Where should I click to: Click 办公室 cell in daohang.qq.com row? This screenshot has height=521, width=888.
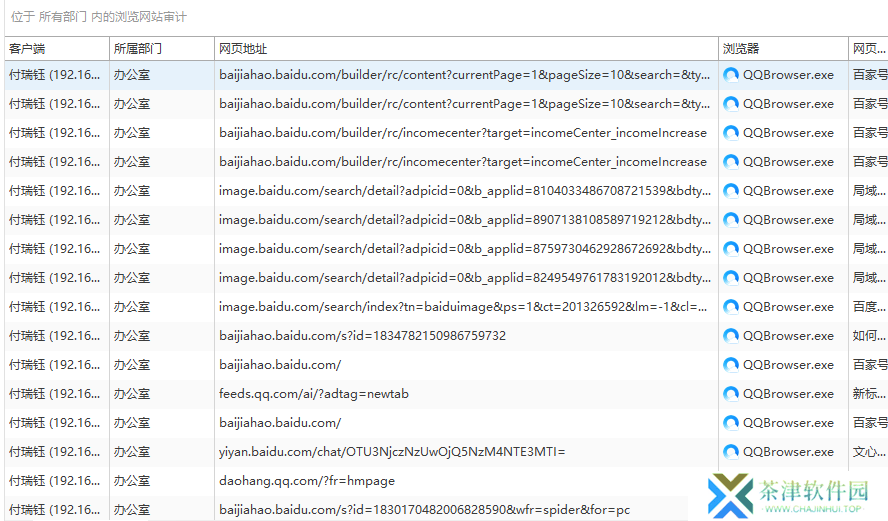click(132, 481)
